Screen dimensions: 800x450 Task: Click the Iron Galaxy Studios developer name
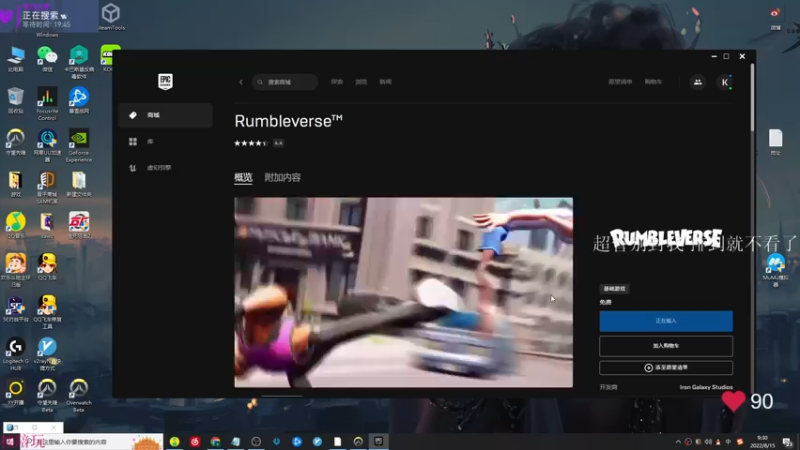tap(706, 387)
